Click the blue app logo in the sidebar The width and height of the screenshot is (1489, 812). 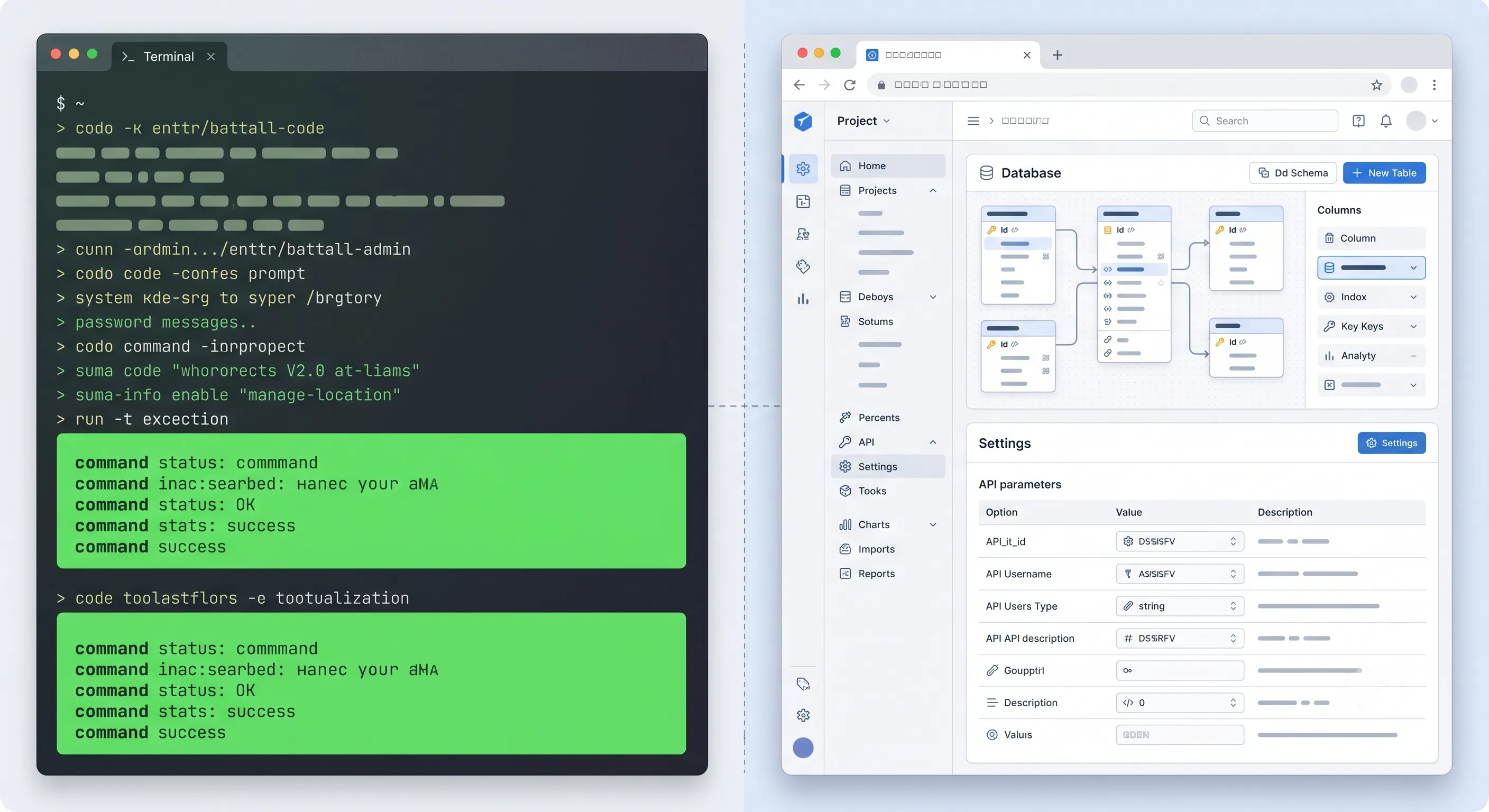803,121
